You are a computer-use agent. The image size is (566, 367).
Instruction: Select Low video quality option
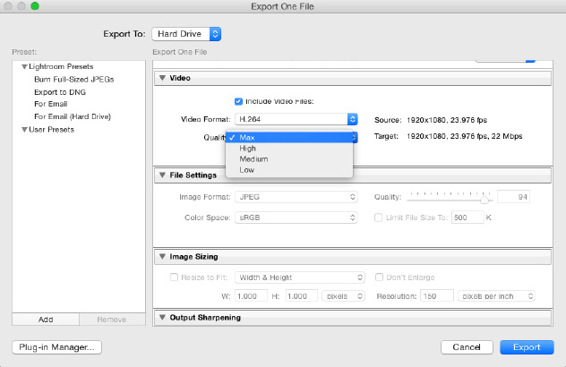tap(289, 170)
